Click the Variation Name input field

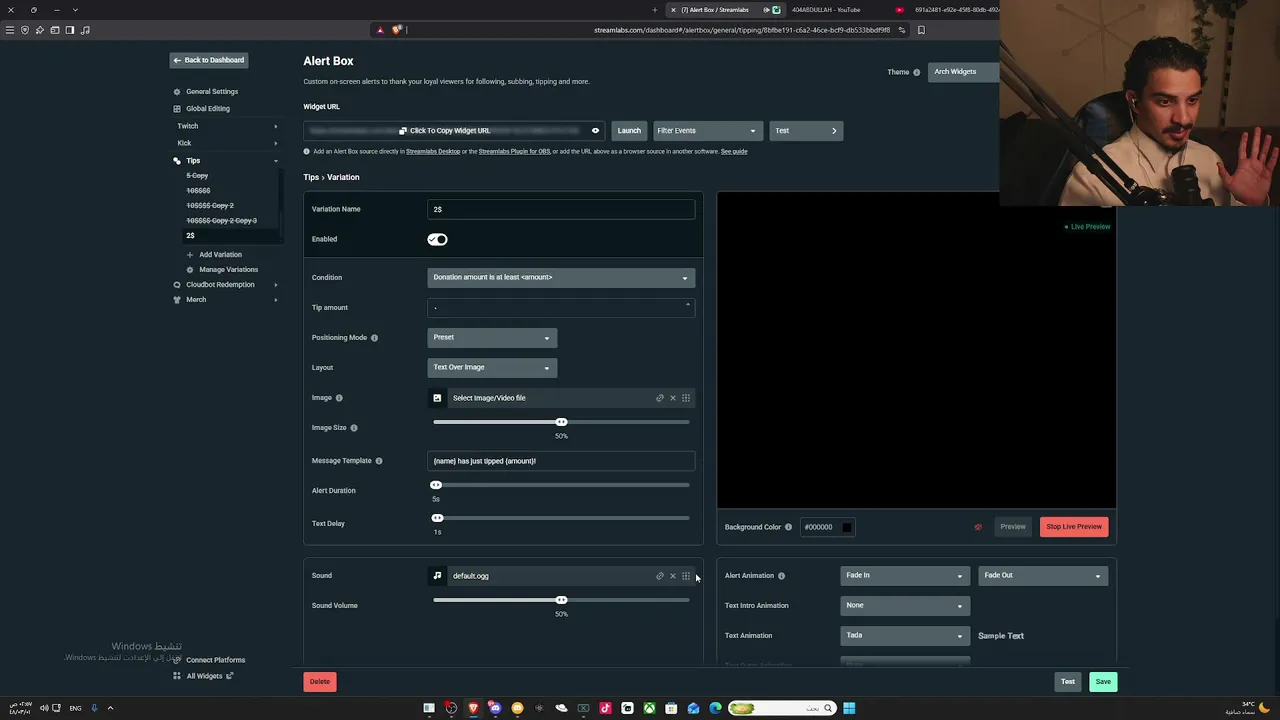(x=561, y=209)
